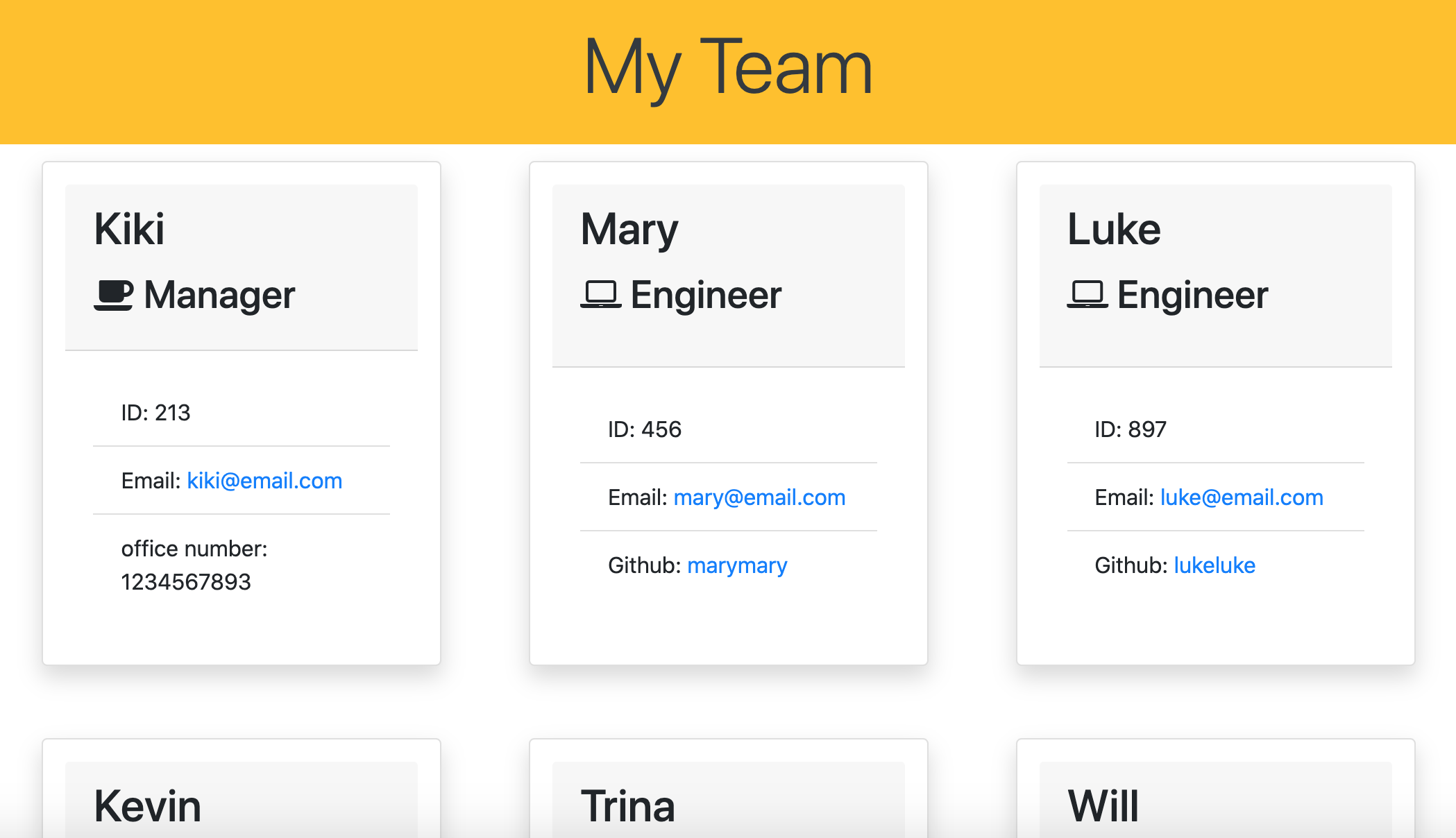Click the office number 1234567893 entry
The width and height of the screenshot is (1456, 838).
(194, 565)
